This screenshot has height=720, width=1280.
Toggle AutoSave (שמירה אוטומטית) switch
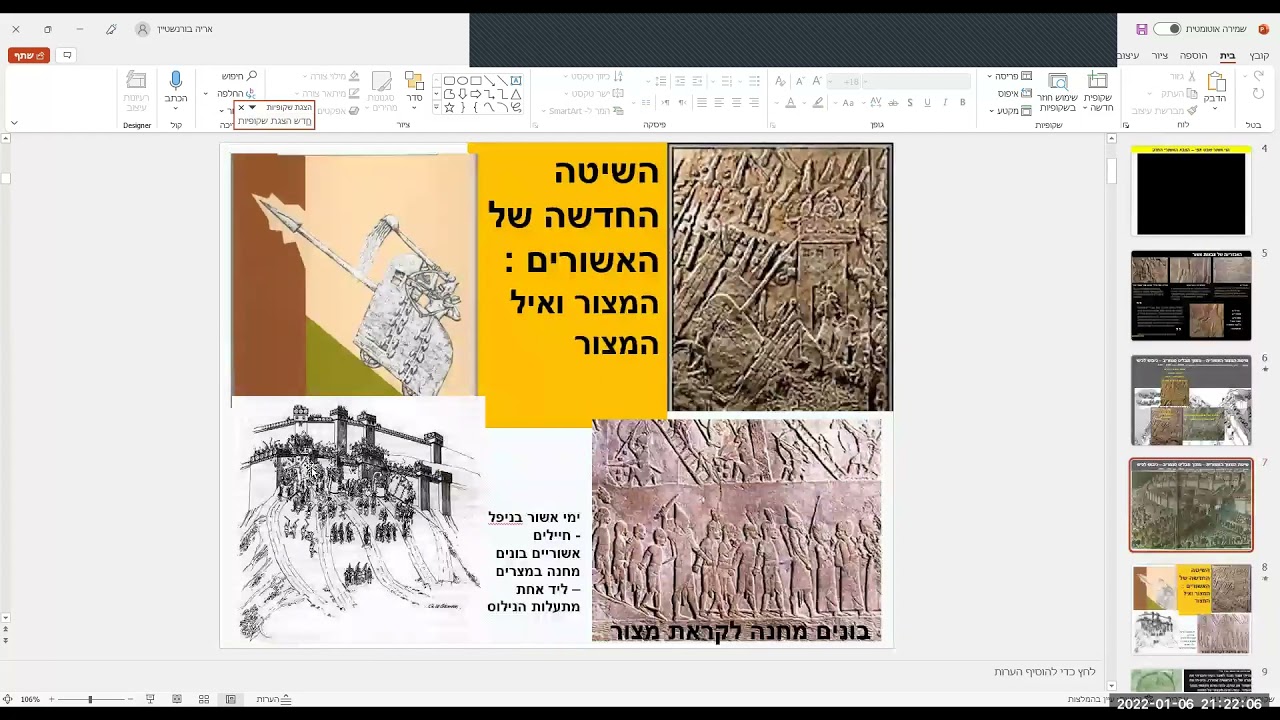pos(1168,29)
